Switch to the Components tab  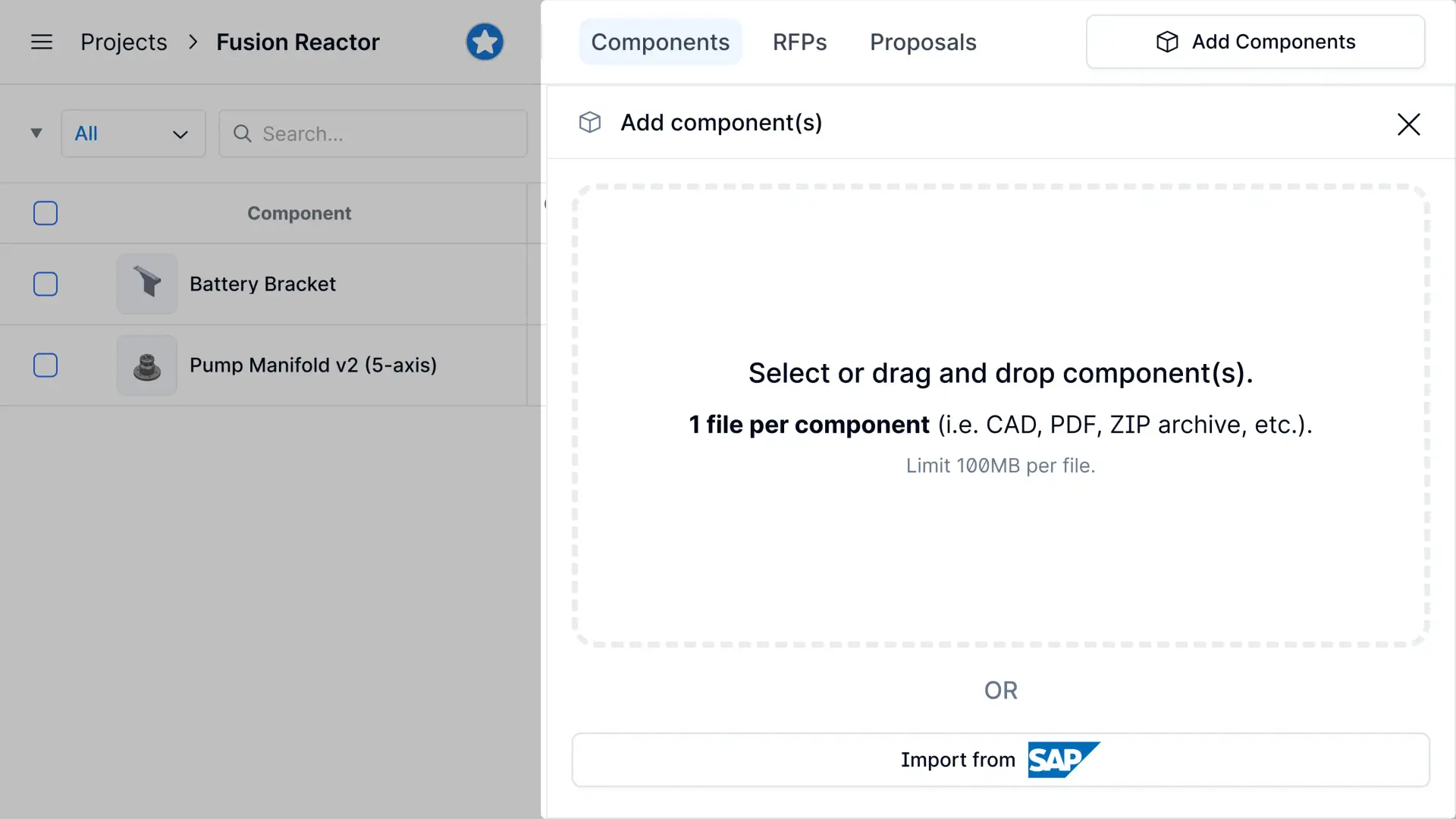click(x=661, y=42)
